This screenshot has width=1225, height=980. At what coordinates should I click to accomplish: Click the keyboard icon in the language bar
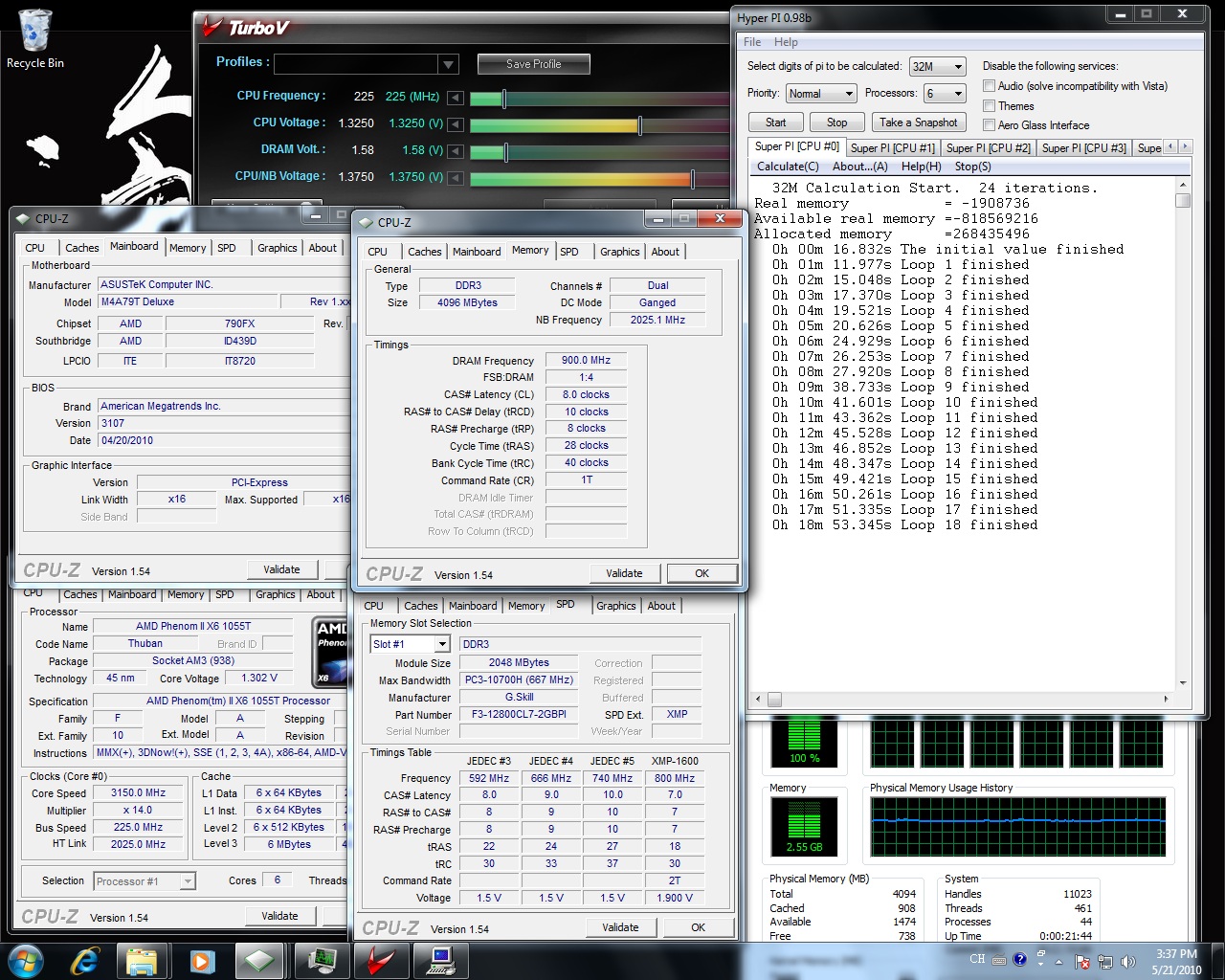(999, 959)
